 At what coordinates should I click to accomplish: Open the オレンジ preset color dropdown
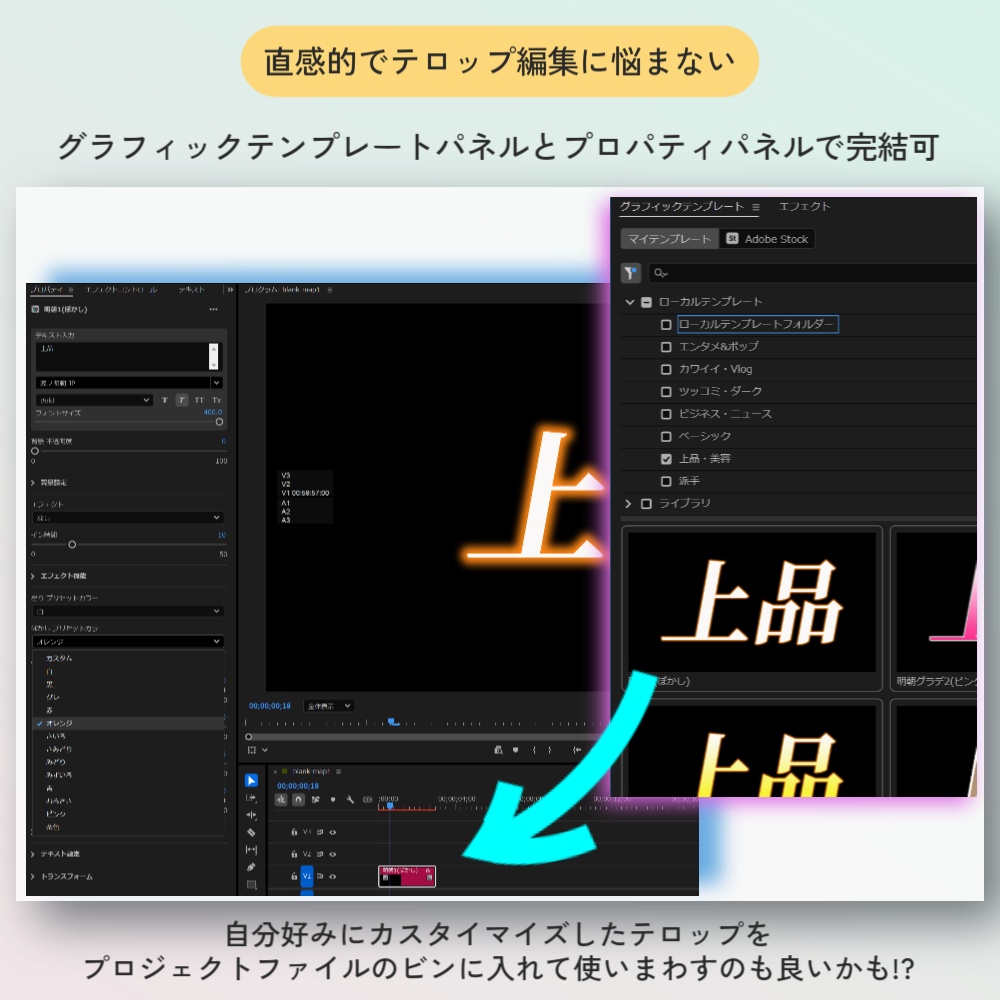[128, 641]
